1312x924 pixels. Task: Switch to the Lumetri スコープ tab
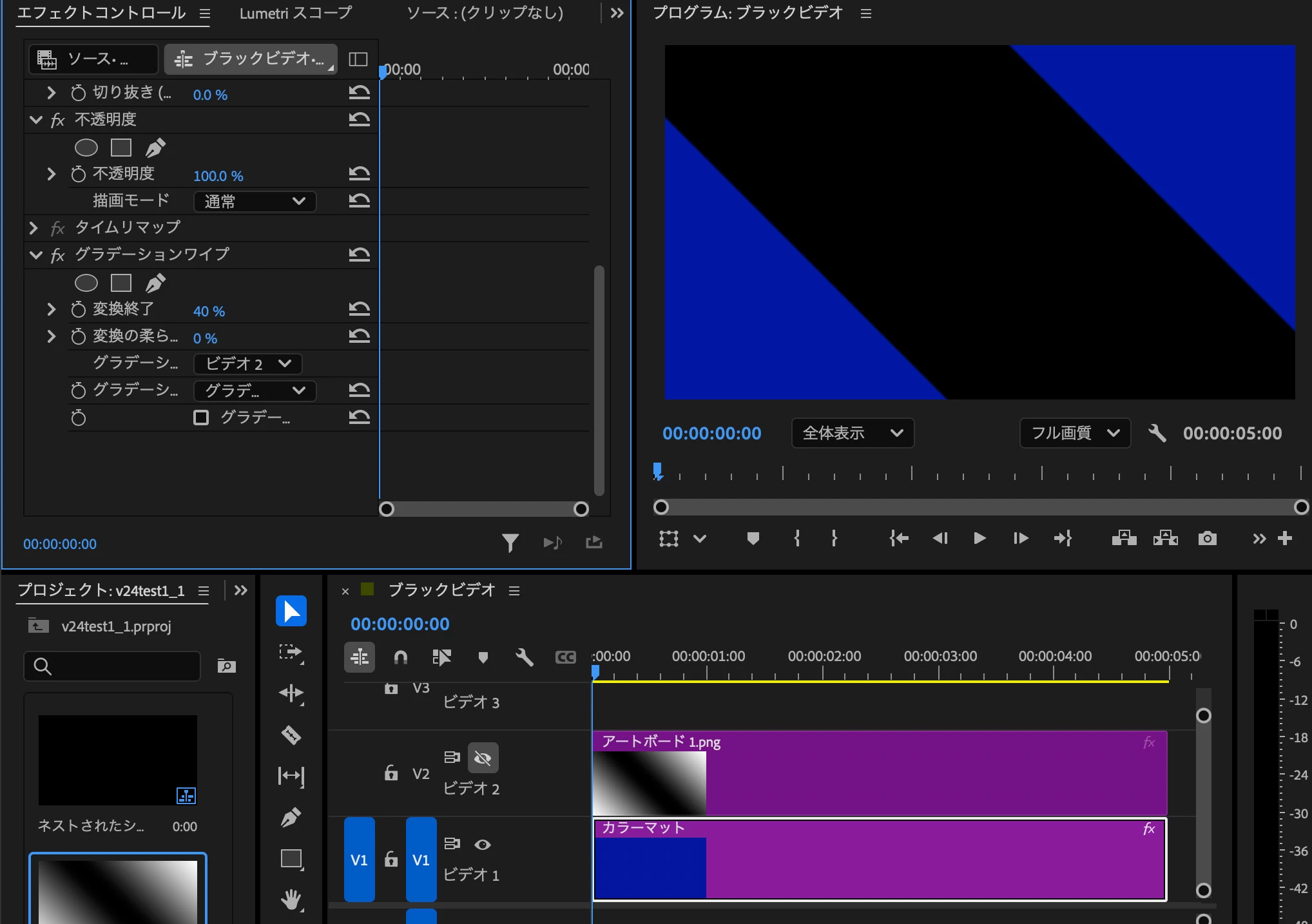pyautogui.click(x=296, y=13)
